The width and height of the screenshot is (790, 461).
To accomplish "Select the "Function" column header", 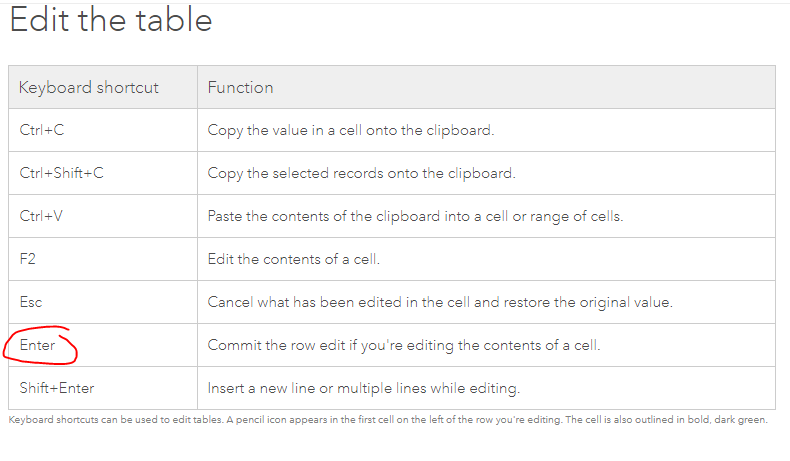I will pyautogui.click(x=240, y=87).
